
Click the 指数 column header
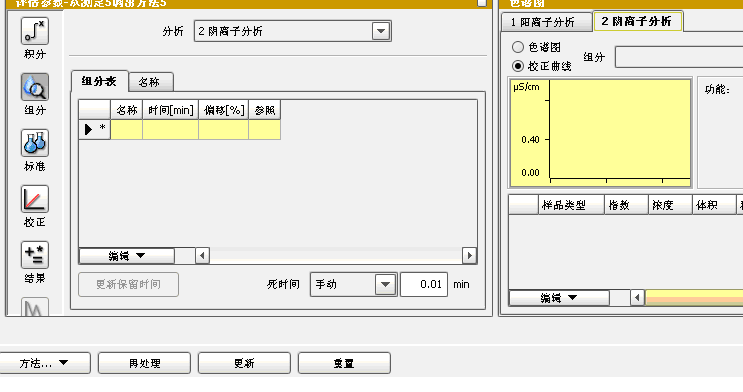[x=626, y=205]
